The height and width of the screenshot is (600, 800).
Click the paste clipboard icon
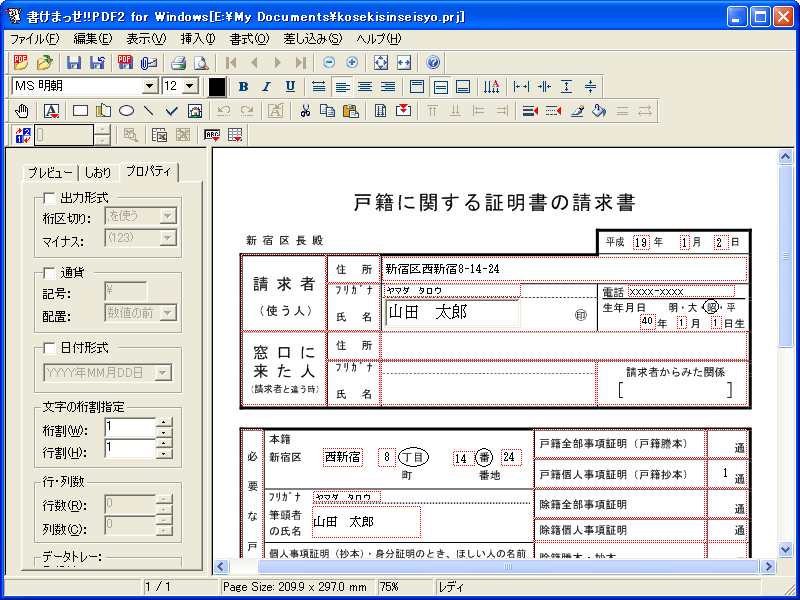click(351, 111)
